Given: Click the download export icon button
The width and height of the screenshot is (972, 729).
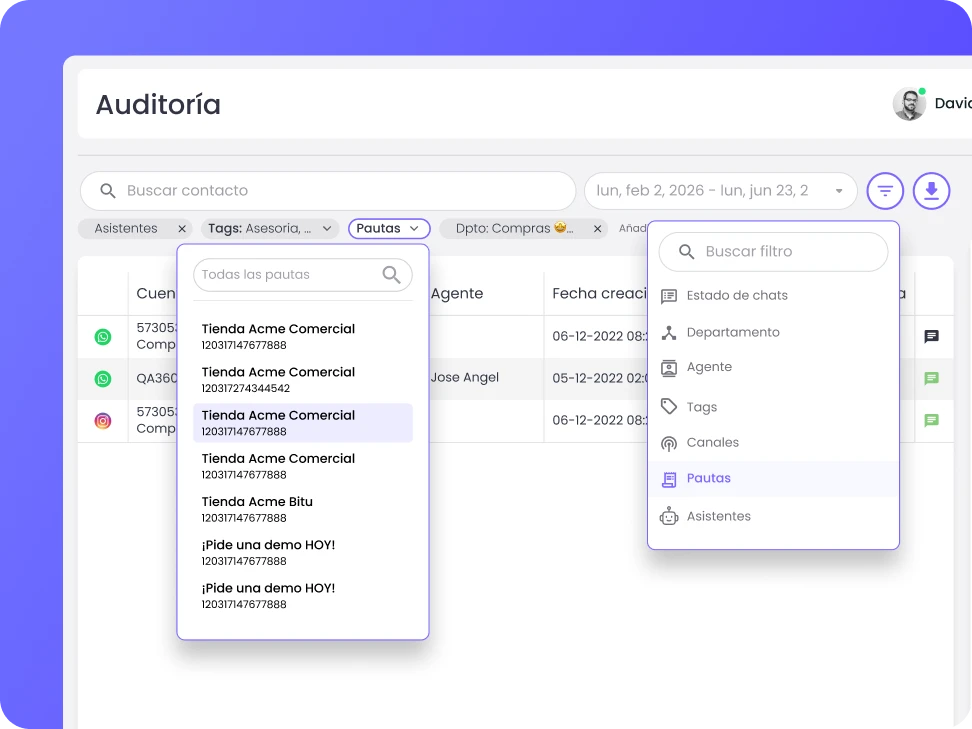Looking at the screenshot, I should click(931, 190).
